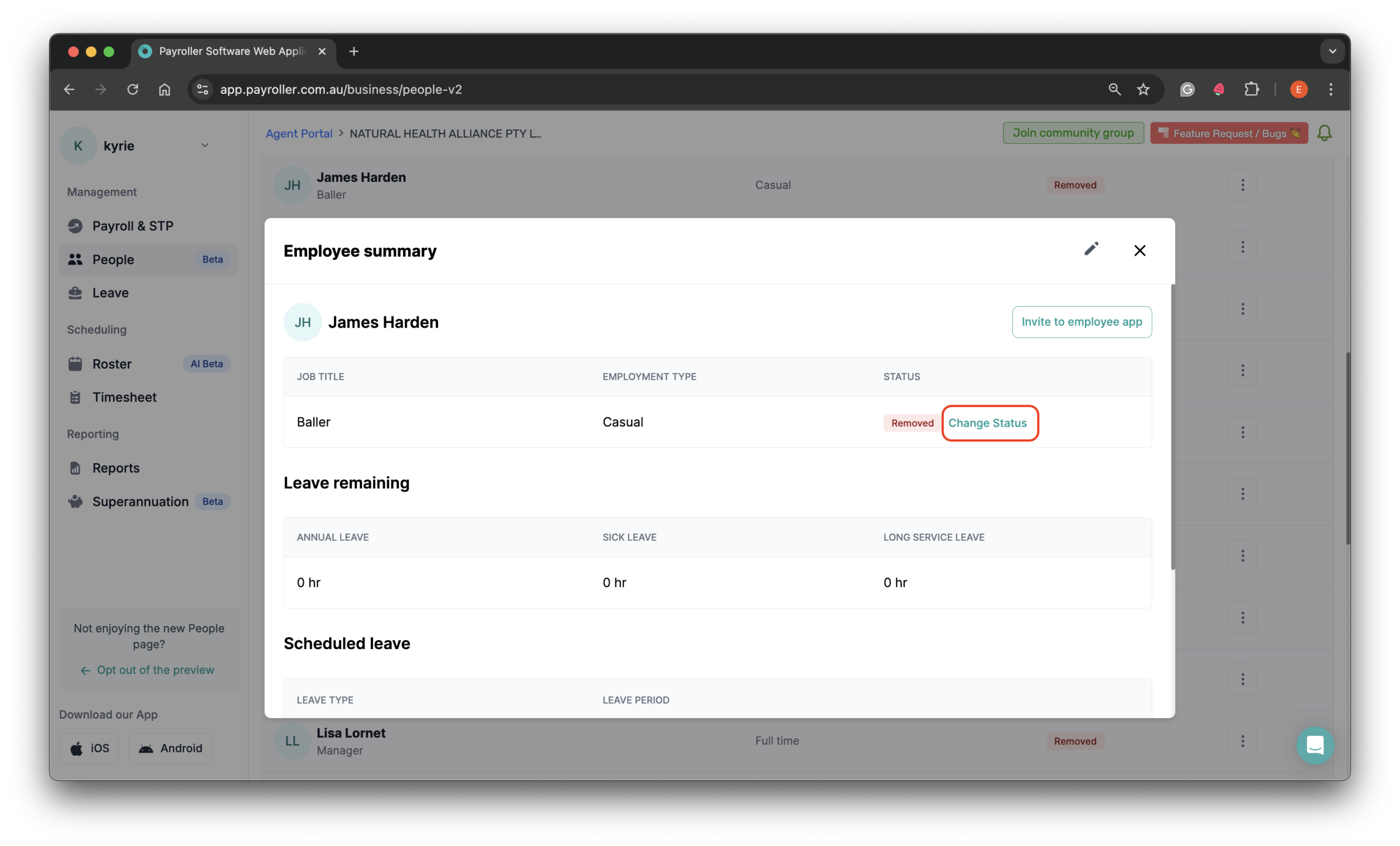
Task: Select the Timesheet sidebar icon
Action: (75, 396)
